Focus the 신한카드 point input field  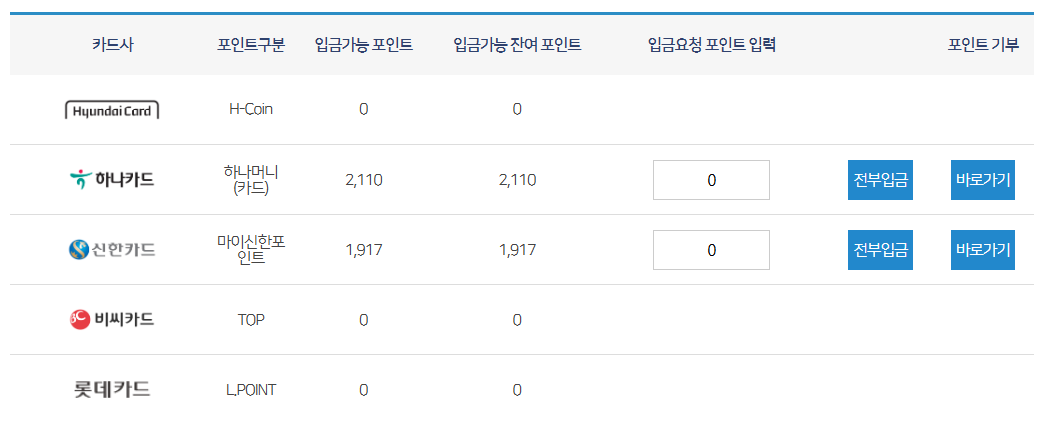click(711, 250)
